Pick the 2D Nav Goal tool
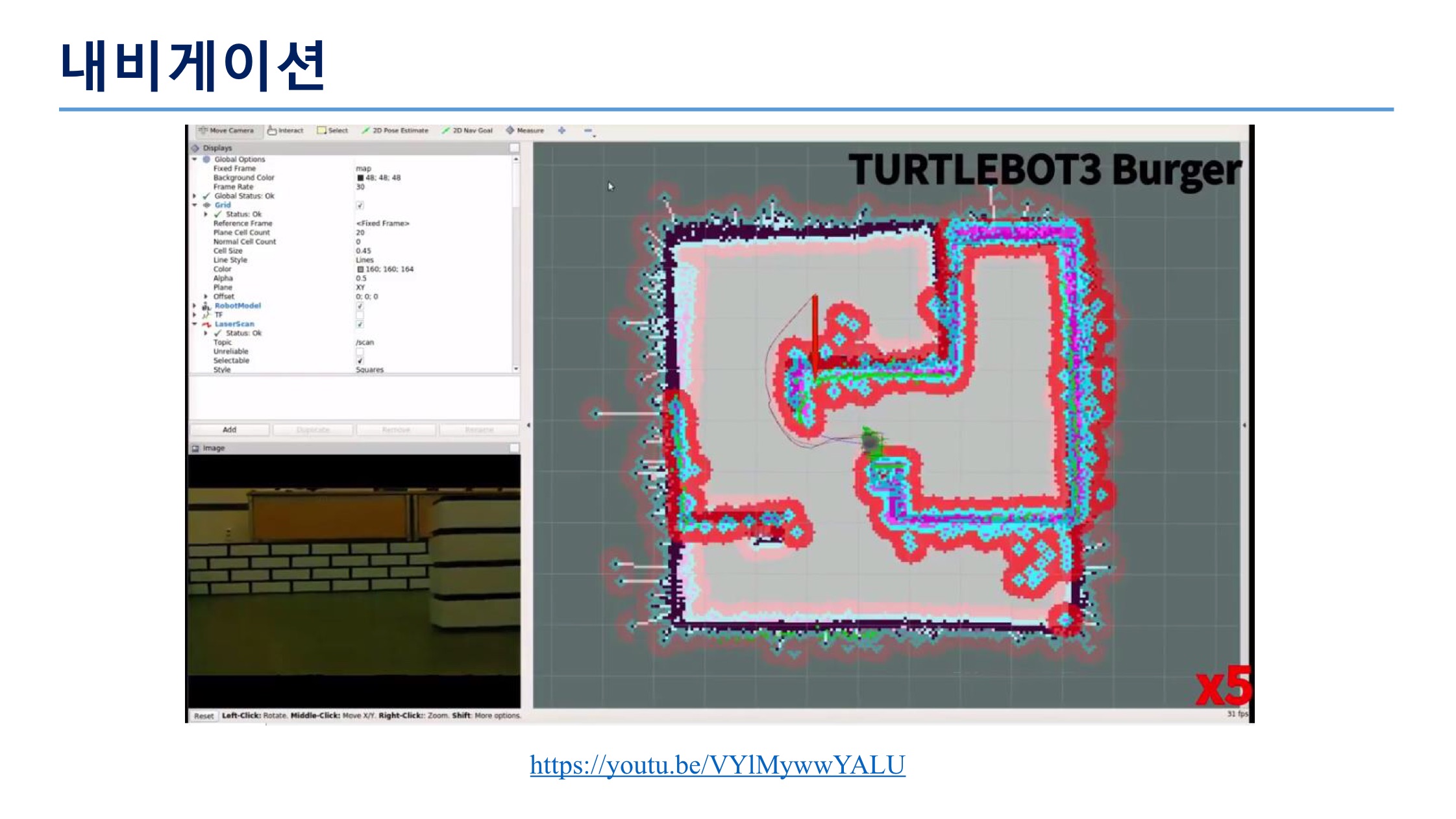The height and width of the screenshot is (819, 1456). coord(467,130)
